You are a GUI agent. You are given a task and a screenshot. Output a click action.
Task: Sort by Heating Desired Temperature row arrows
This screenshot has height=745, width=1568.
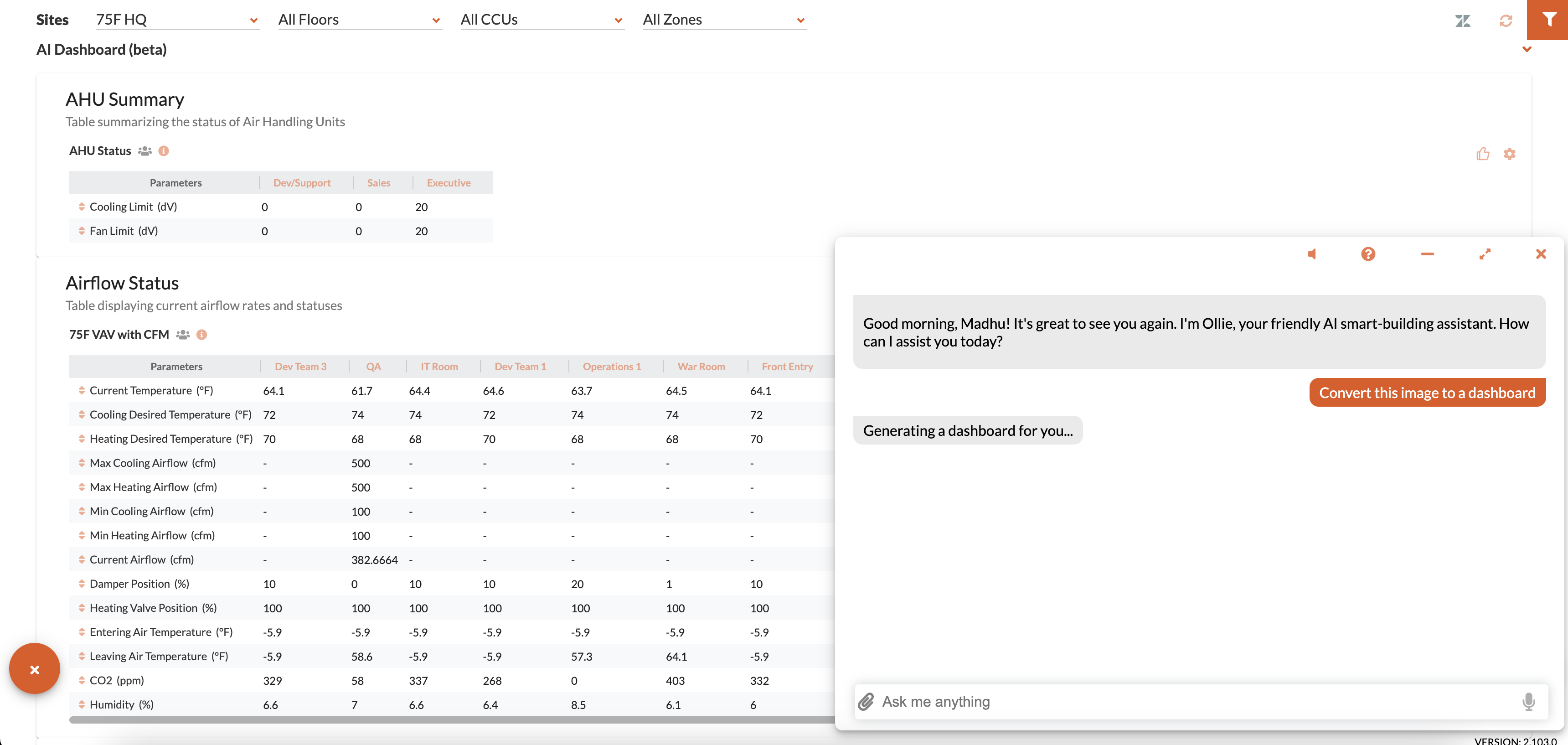coord(82,440)
